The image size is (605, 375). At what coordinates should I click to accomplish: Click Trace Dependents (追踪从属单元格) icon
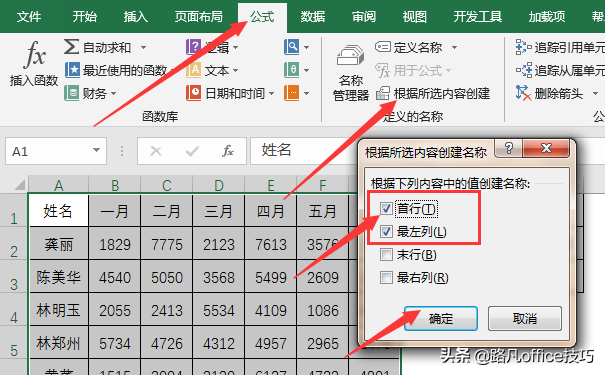tap(524, 70)
